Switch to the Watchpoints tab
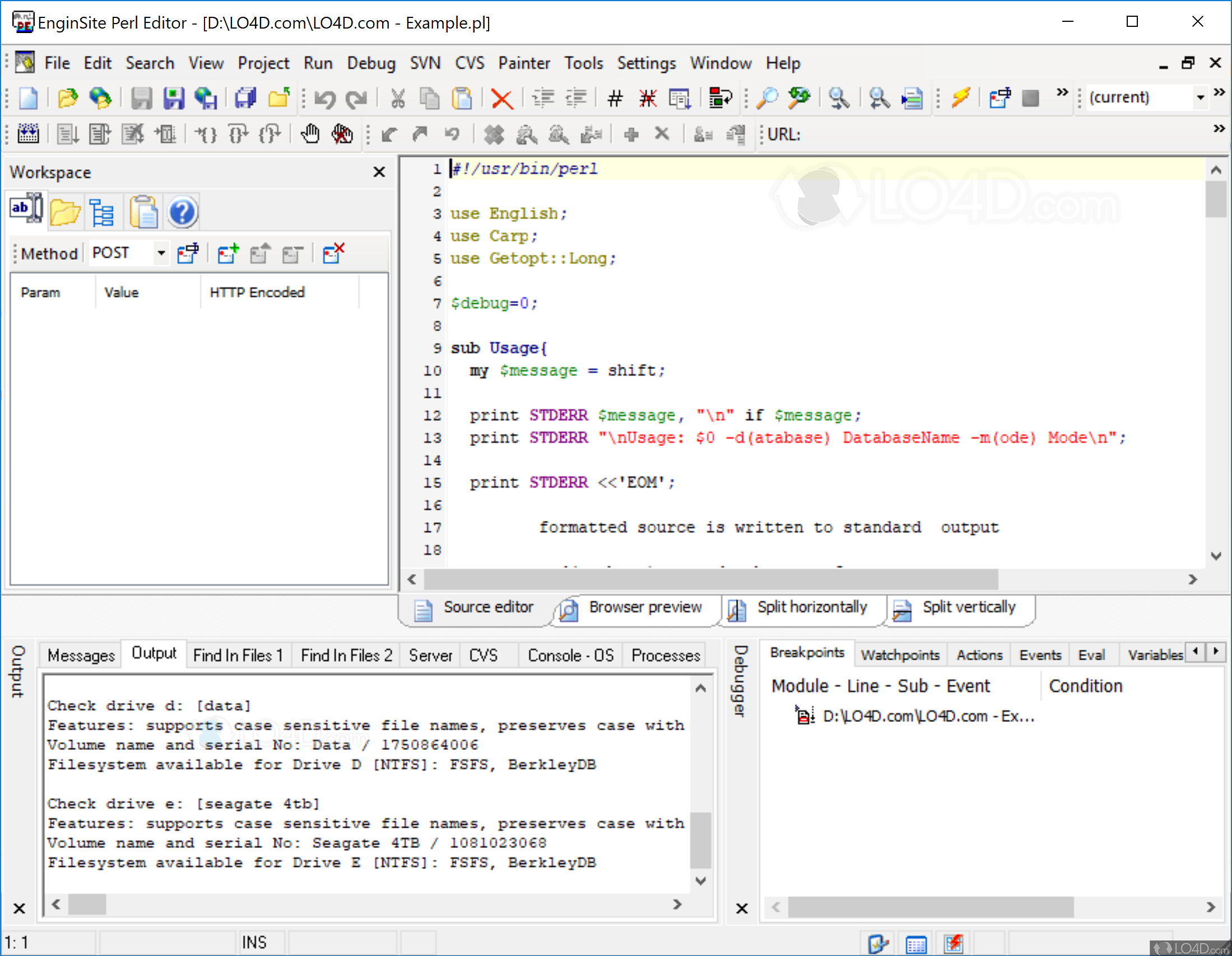 tap(900, 655)
